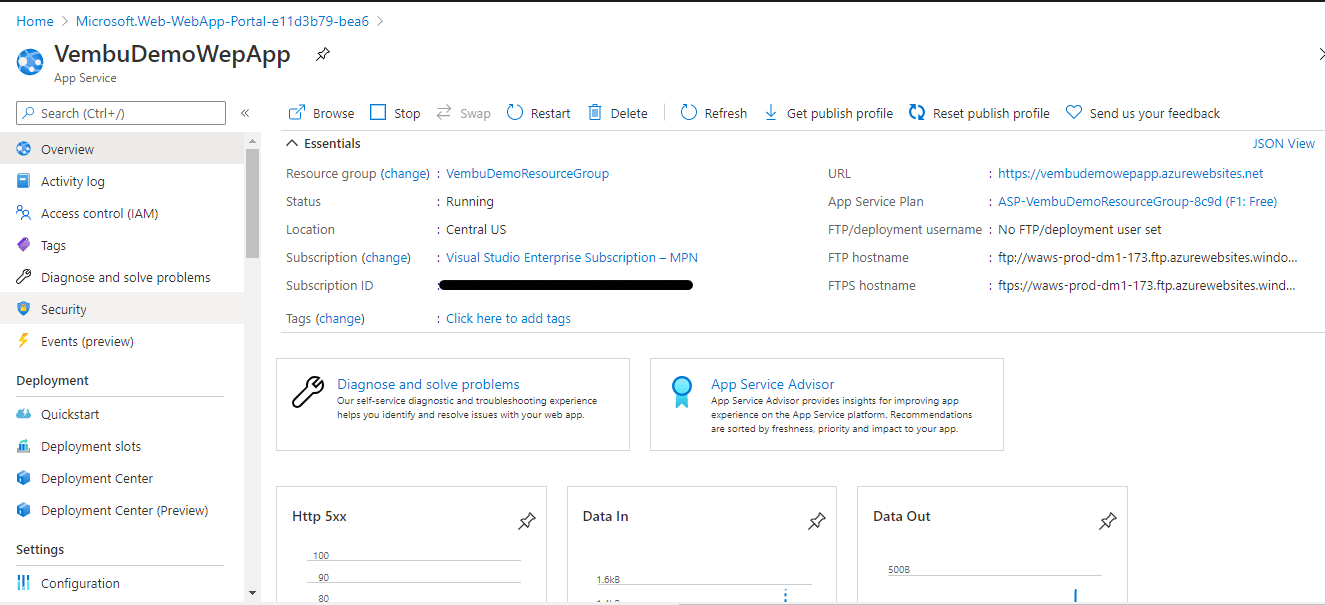
Task: Select Overview in the sidebar
Action: [122, 149]
